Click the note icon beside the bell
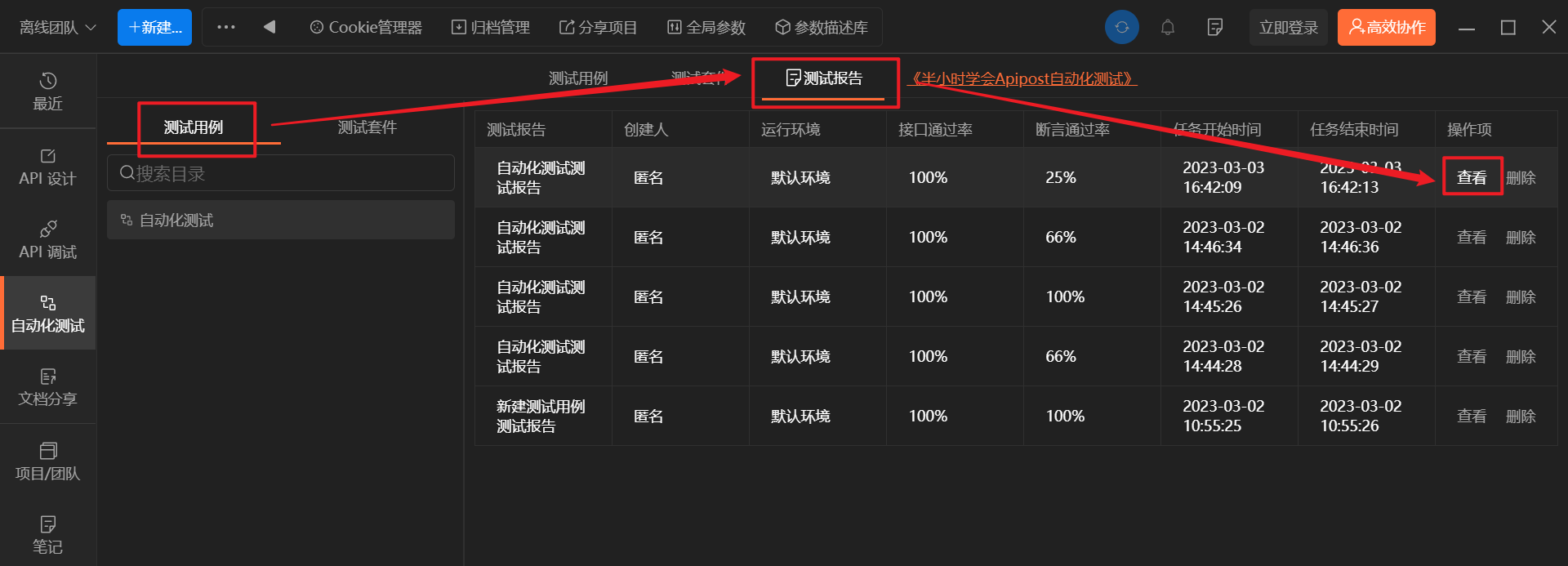 click(1215, 27)
